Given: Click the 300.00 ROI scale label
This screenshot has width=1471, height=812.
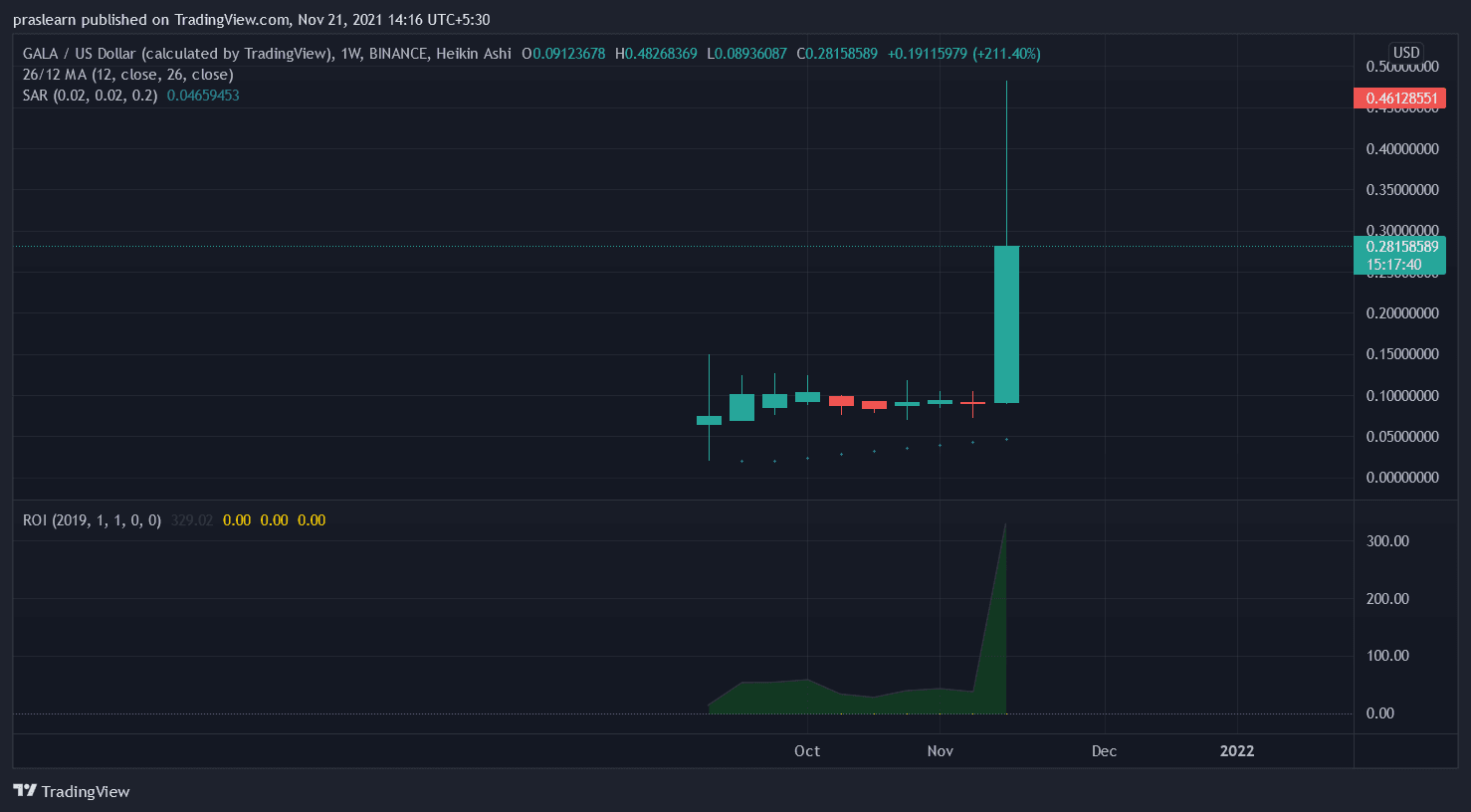Looking at the screenshot, I should click(x=1387, y=541).
